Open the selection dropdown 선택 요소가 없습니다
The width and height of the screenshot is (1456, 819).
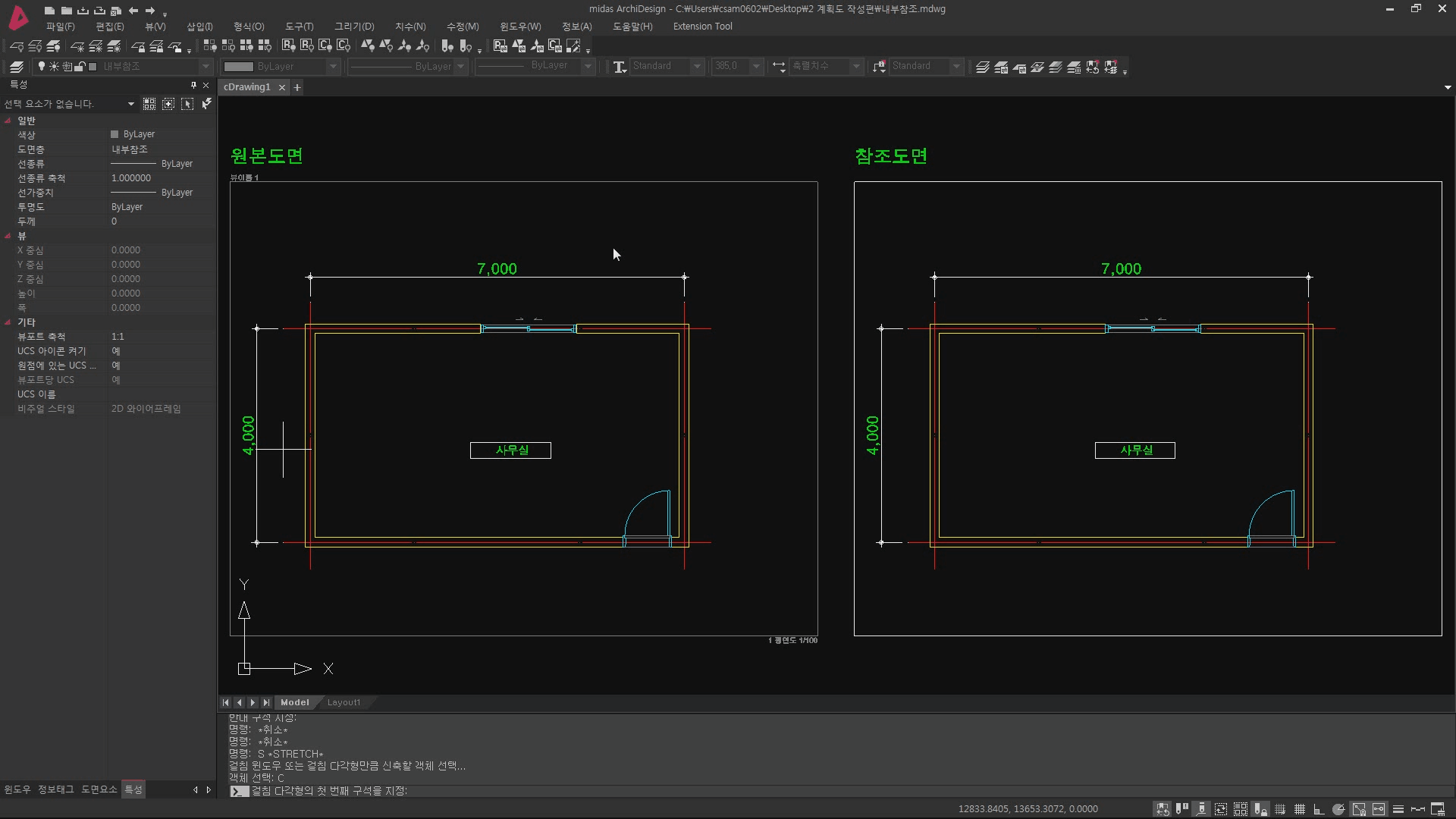click(69, 104)
